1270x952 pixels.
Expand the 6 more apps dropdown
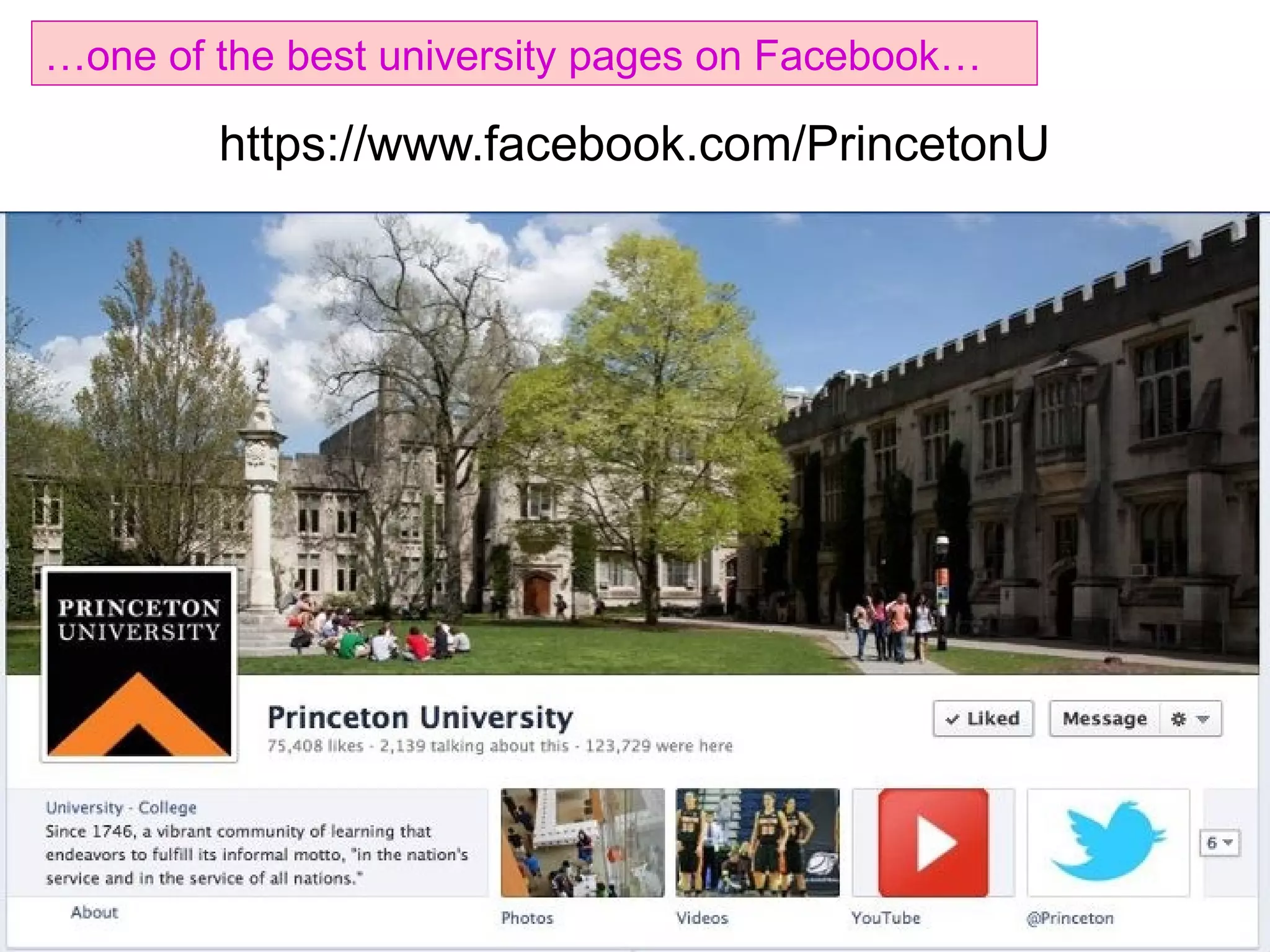click(1219, 843)
